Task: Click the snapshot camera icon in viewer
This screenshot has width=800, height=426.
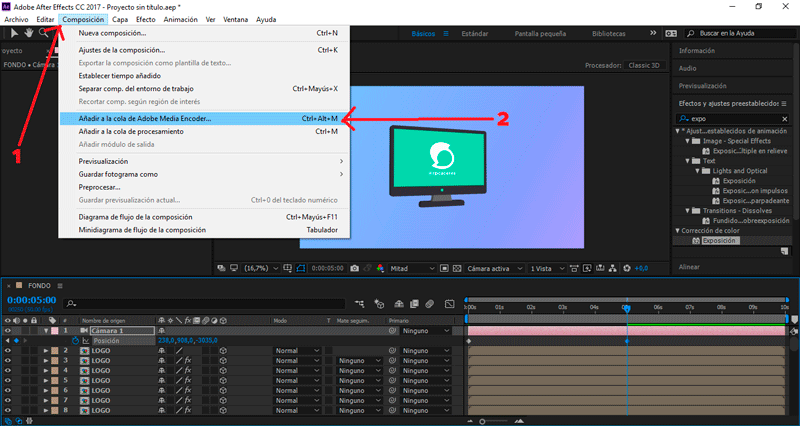Action: tap(353, 268)
